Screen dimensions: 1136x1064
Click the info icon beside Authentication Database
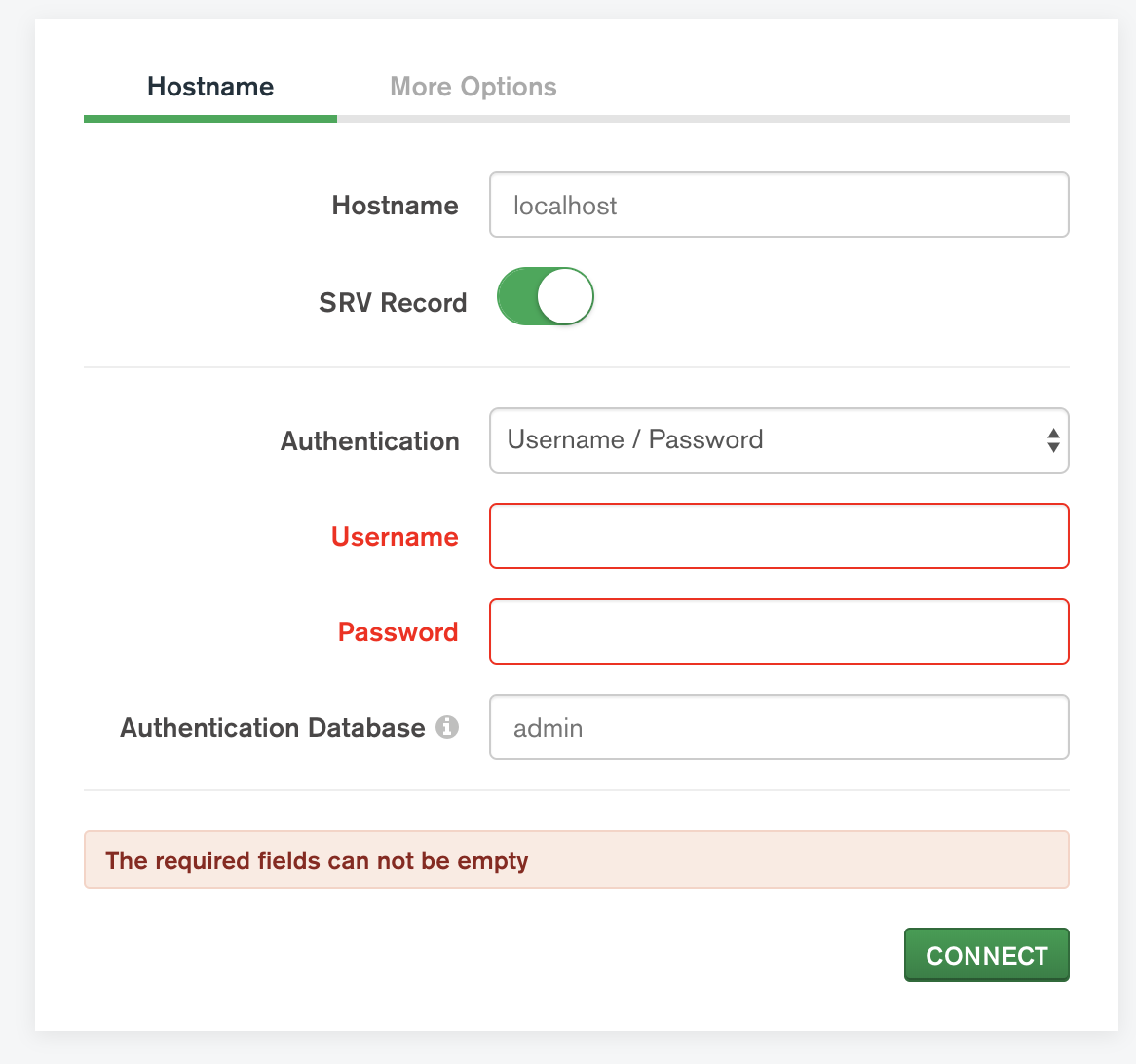[x=447, y=727]
